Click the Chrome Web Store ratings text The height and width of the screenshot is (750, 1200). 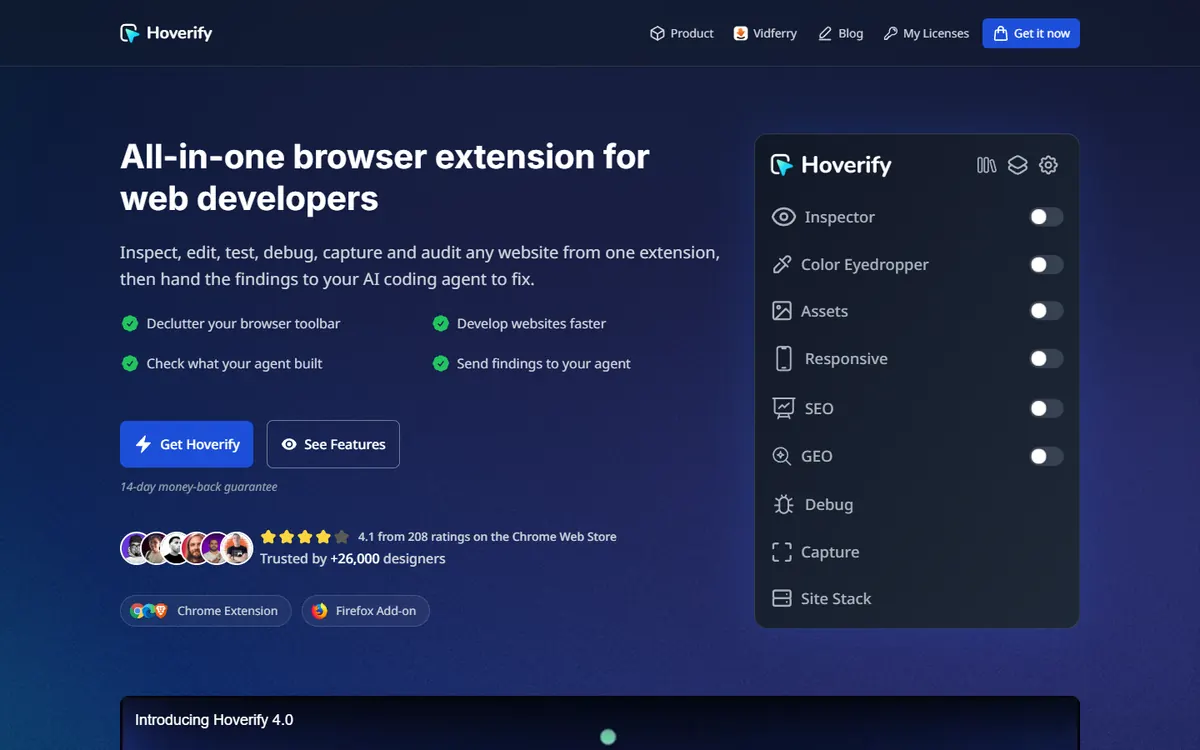(487, 537)
